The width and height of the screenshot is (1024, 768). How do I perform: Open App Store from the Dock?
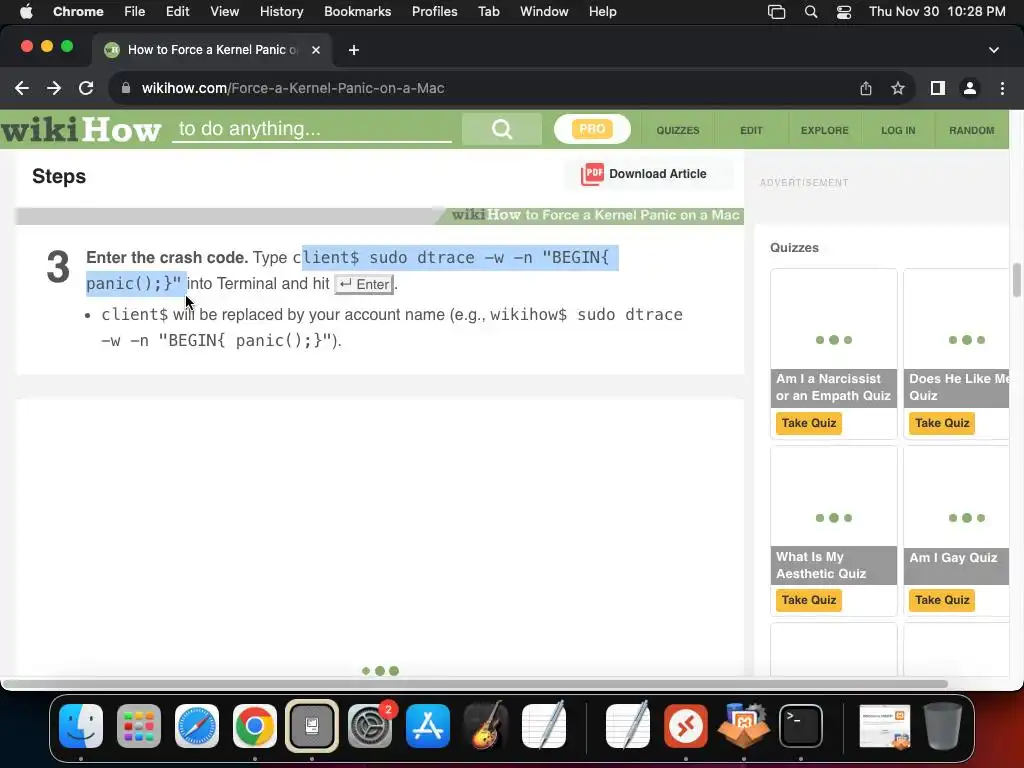tap(428, 726)
